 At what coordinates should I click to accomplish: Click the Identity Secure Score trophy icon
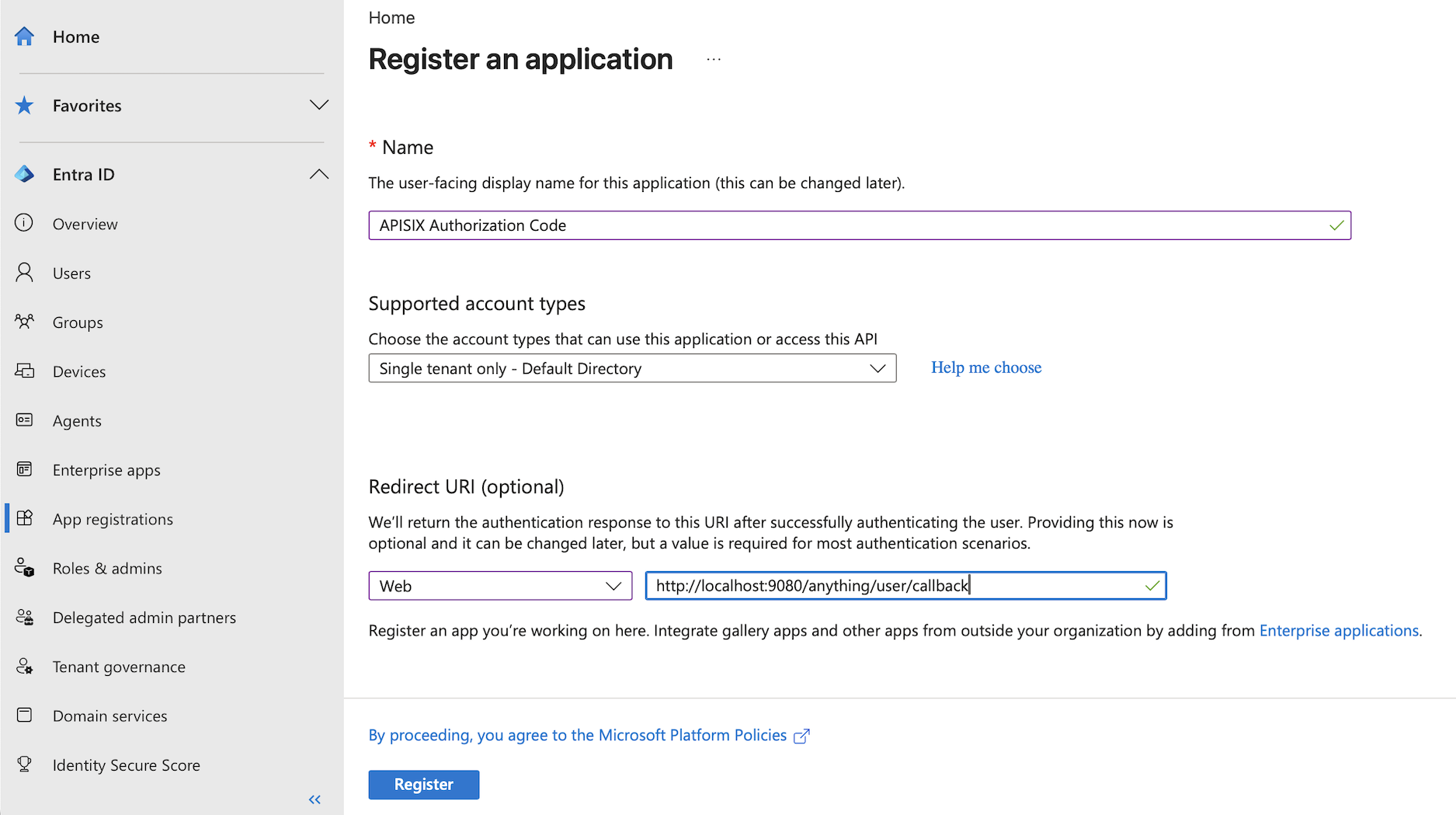(x=25, y=764)
